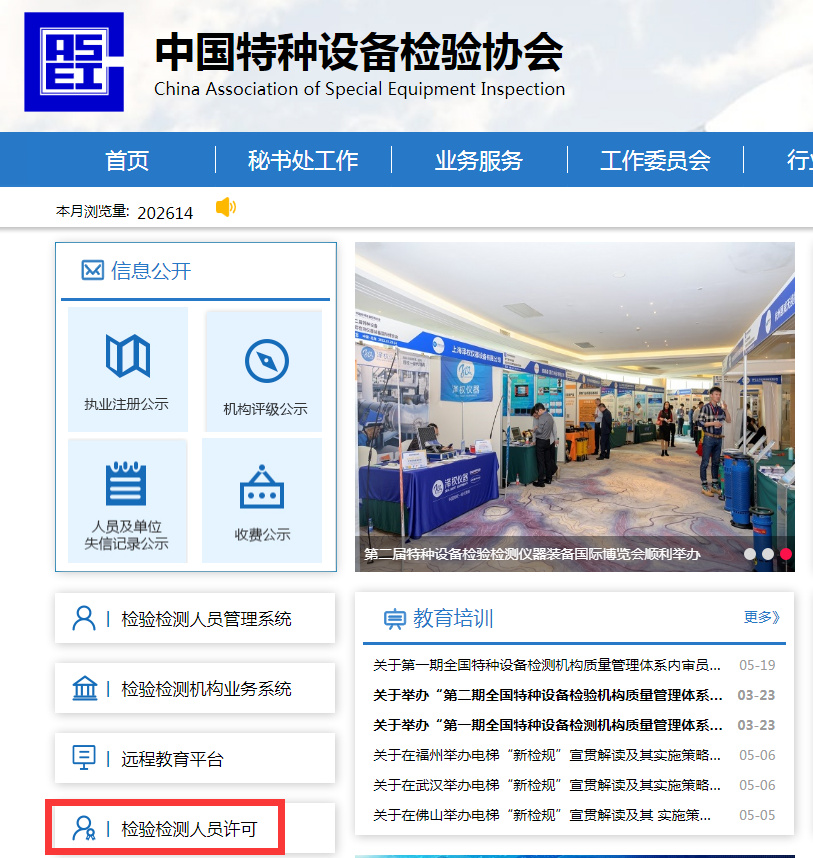
Task: Open the 业务服务 navigation item
Action: click(x=479, y=160)
